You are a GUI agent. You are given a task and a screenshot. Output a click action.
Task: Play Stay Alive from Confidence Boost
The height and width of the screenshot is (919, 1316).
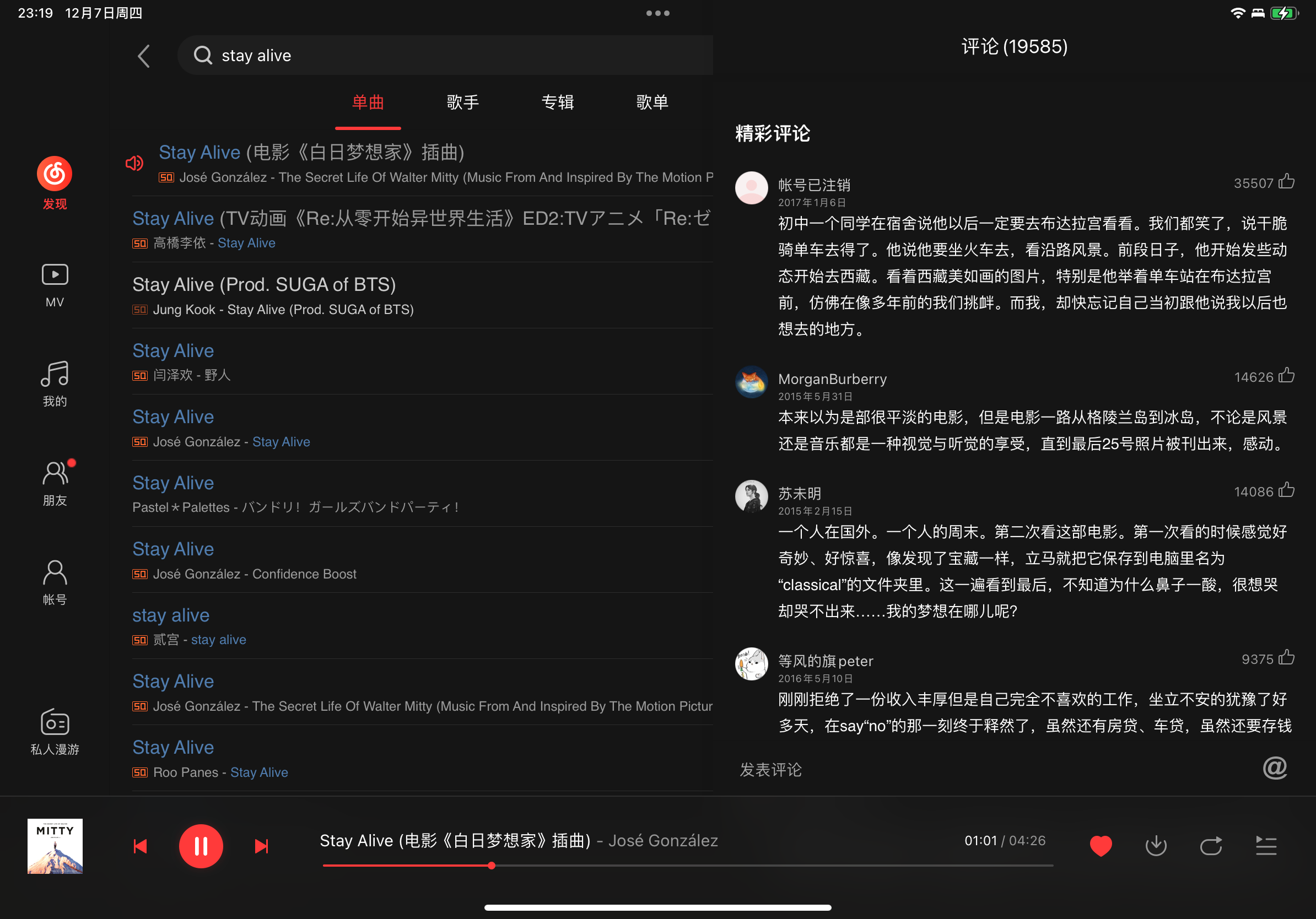(423, 560)
